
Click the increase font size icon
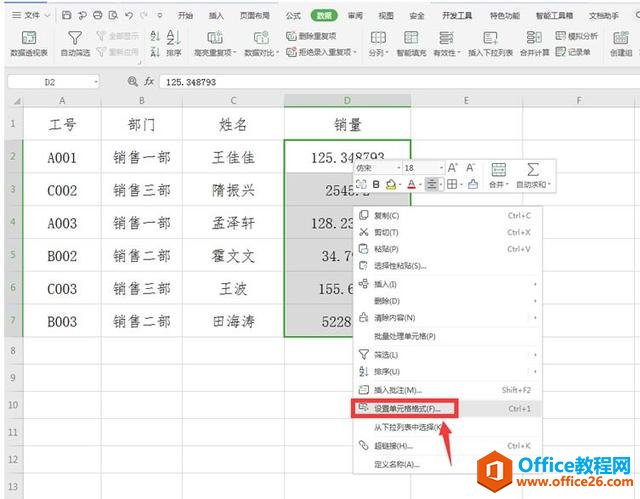point(452,168)
